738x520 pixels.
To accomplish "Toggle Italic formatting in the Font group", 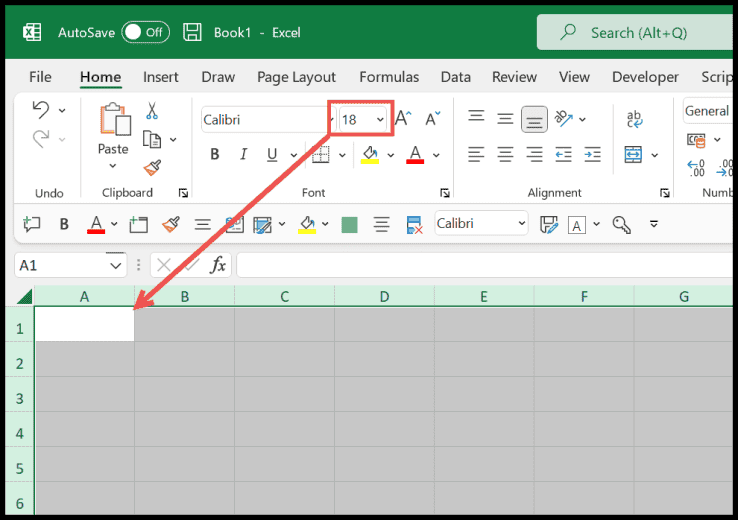I will (x=243, y=154).
